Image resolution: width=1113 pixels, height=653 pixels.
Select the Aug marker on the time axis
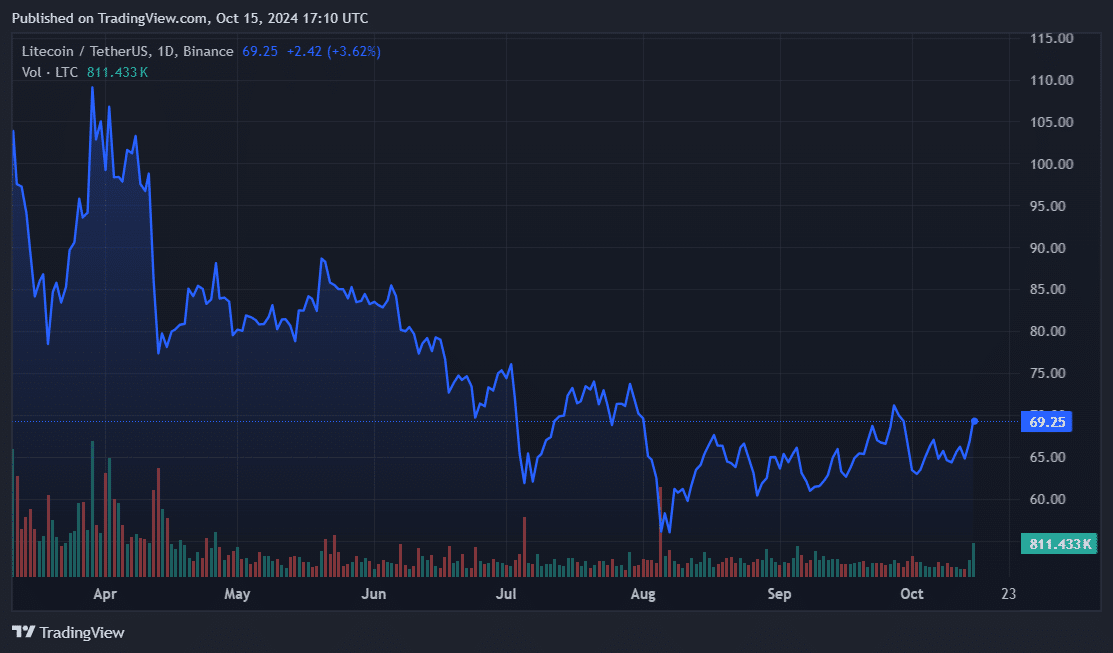(643, 594)
